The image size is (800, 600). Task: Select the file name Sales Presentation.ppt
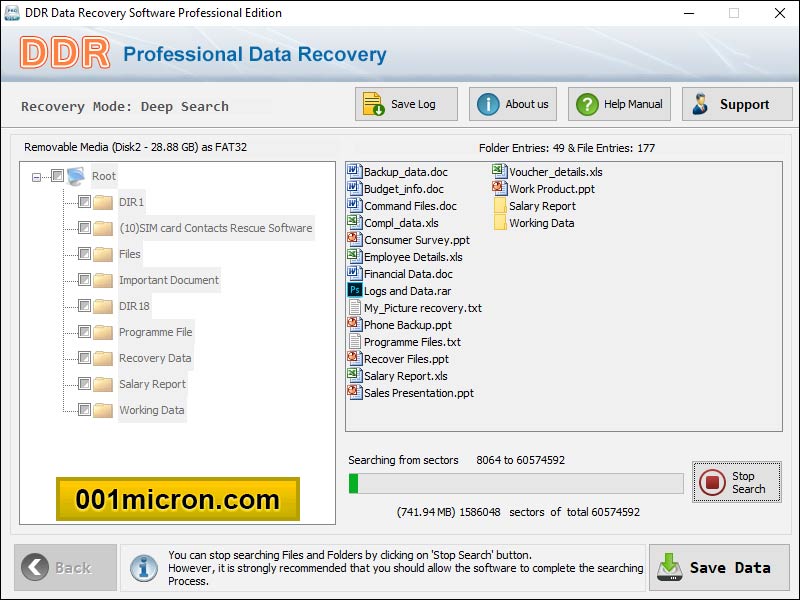419,393
